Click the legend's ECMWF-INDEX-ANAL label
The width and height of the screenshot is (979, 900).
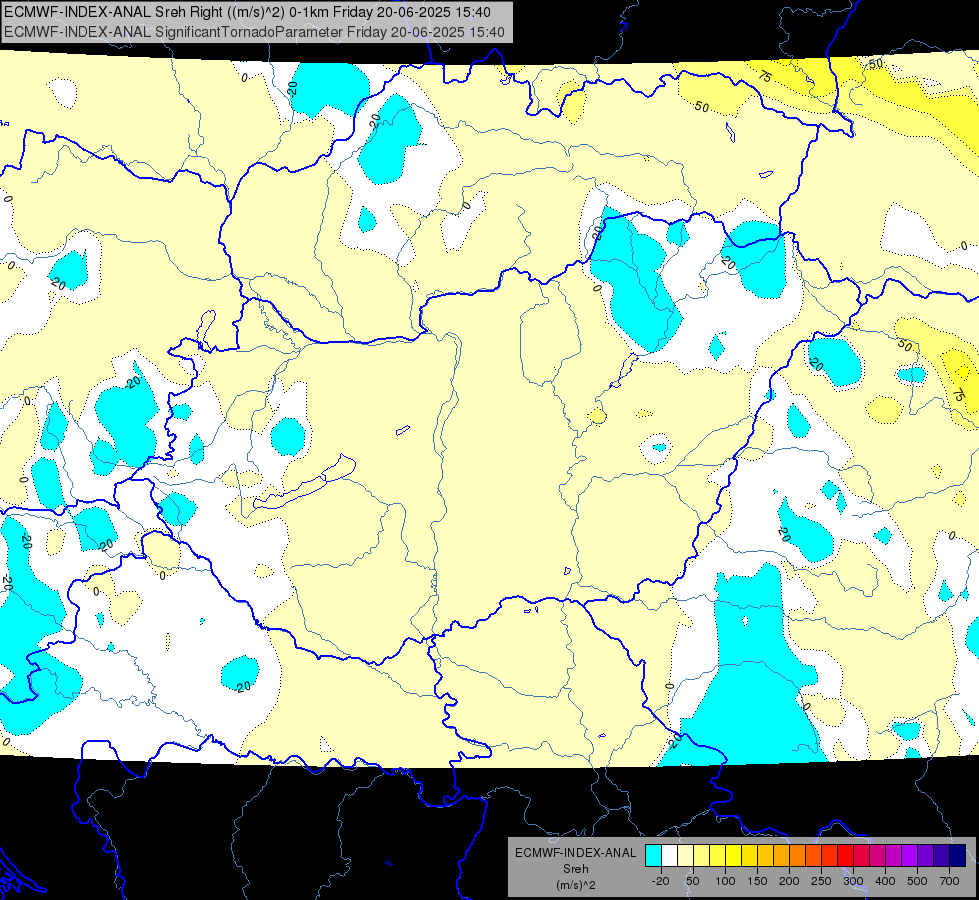[x=575, y=853]
